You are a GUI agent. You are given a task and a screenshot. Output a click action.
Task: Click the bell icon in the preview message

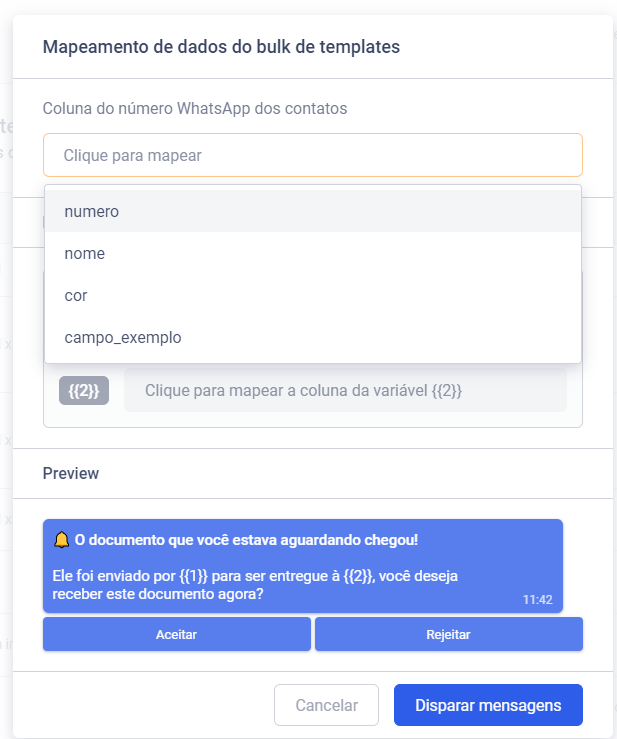point(61,540)
